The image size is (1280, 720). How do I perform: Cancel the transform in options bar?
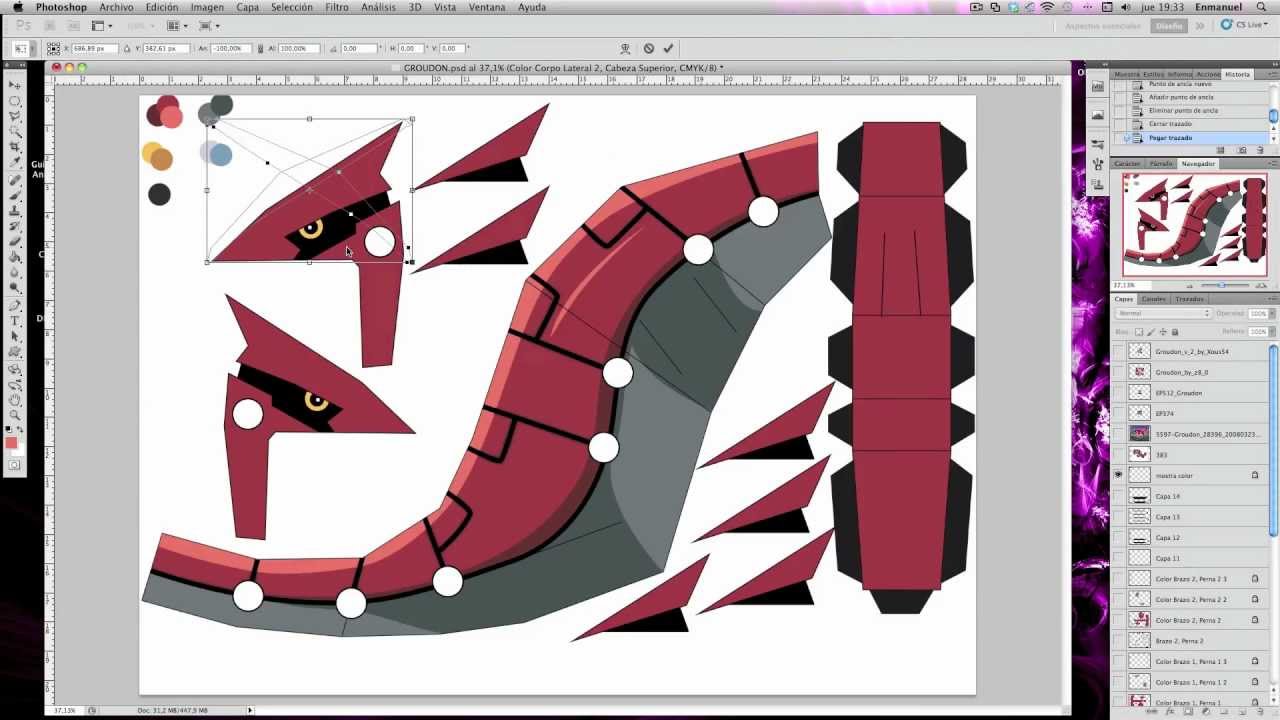tap(648, 48)
